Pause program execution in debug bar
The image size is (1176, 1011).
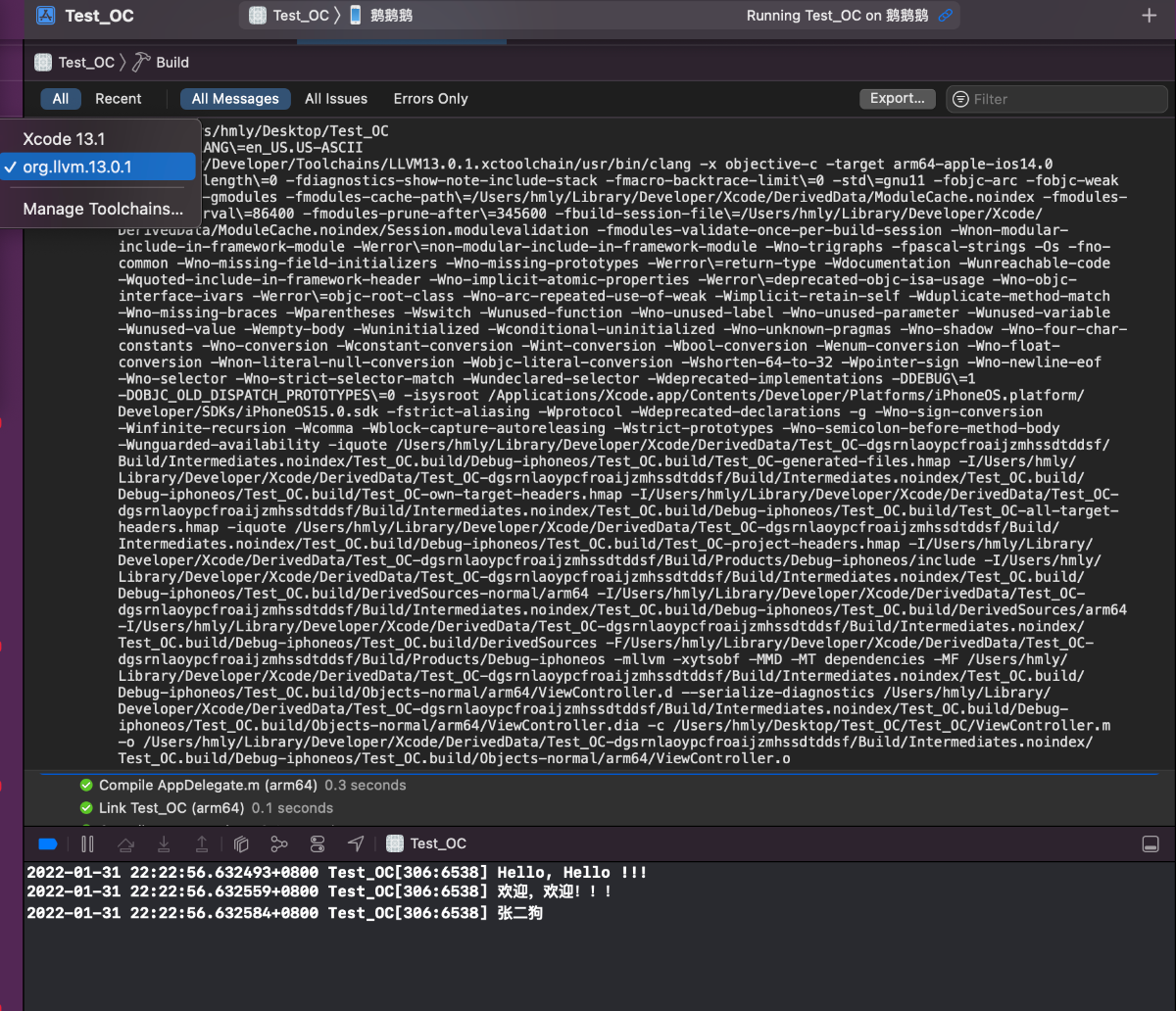coord(87,843)
